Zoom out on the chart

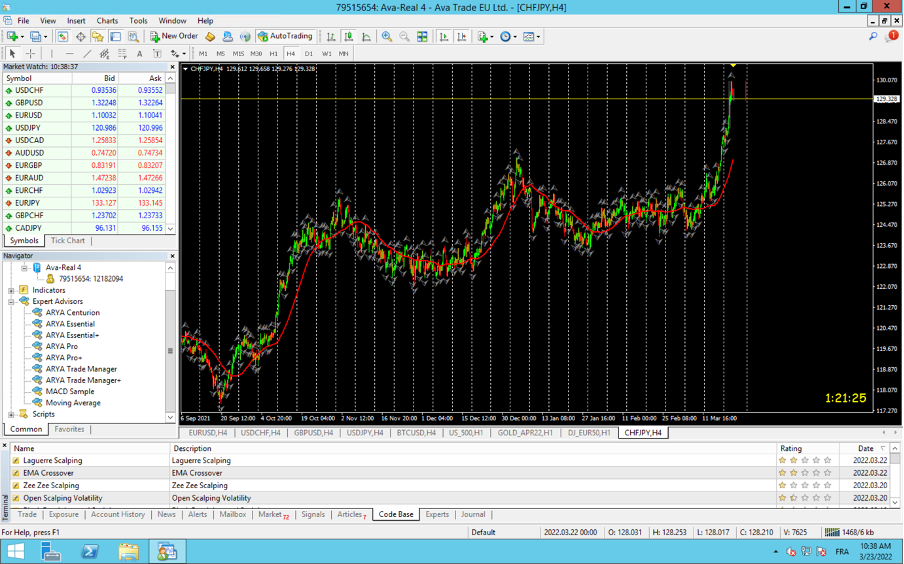tap(405, 36)
